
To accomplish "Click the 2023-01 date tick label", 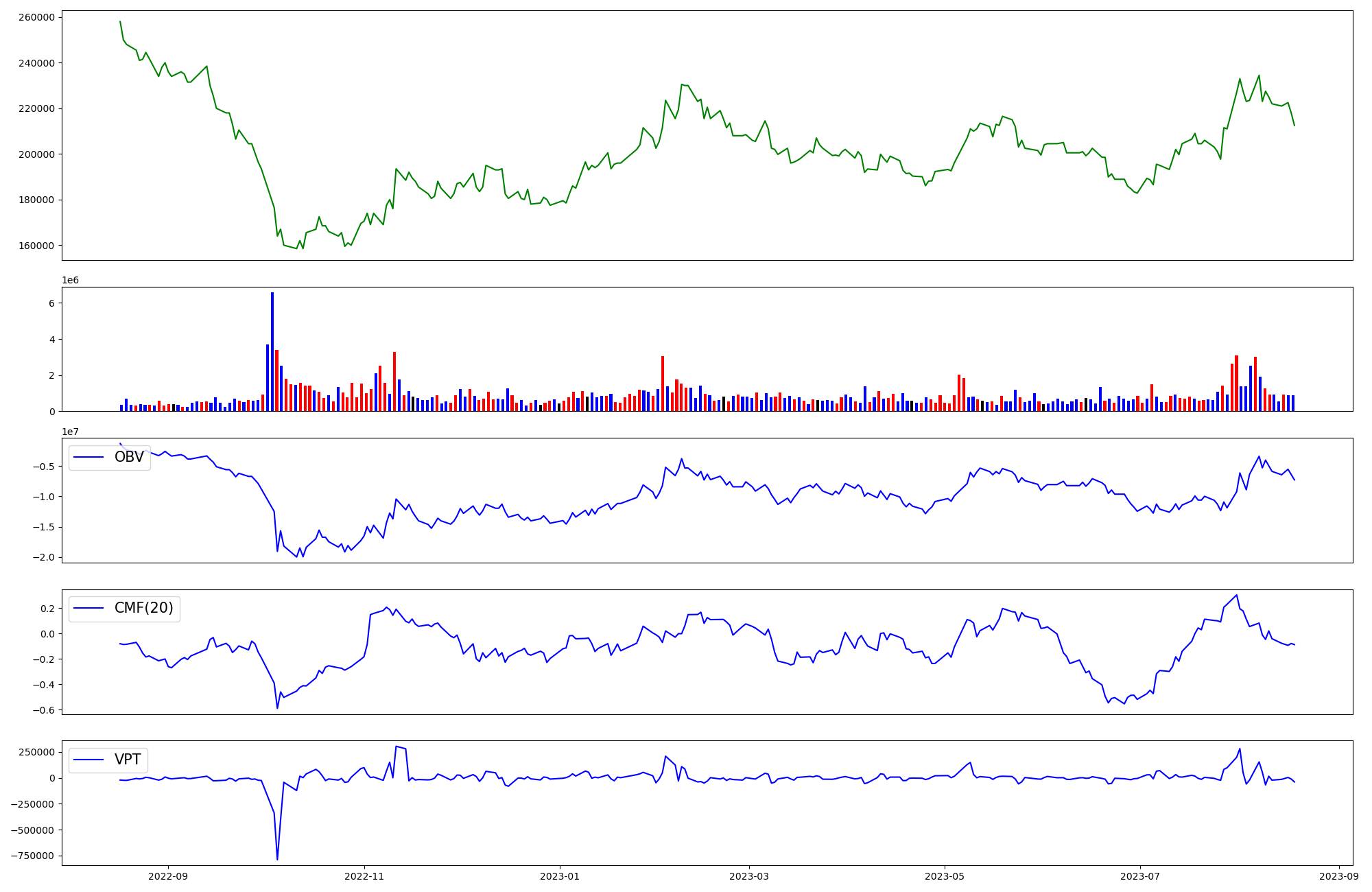I will click(x=560, y=876).
